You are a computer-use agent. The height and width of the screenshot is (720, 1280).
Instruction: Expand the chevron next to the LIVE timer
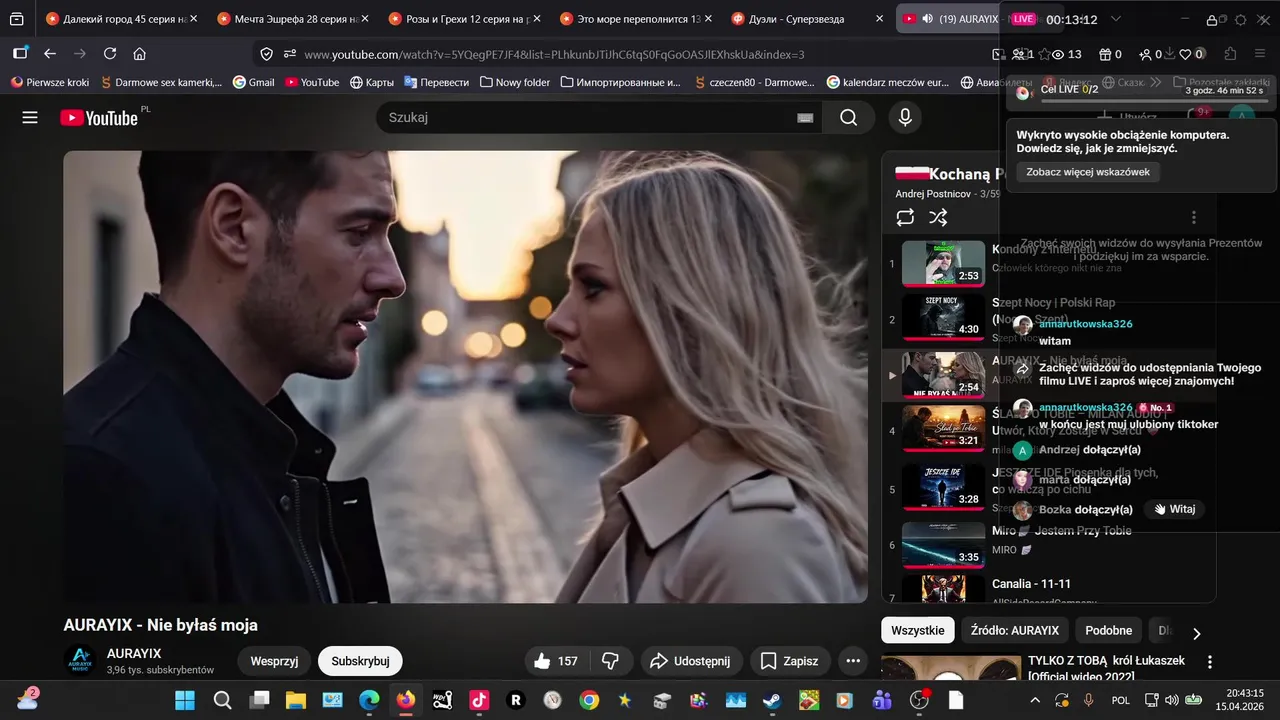click(1116, 19)
